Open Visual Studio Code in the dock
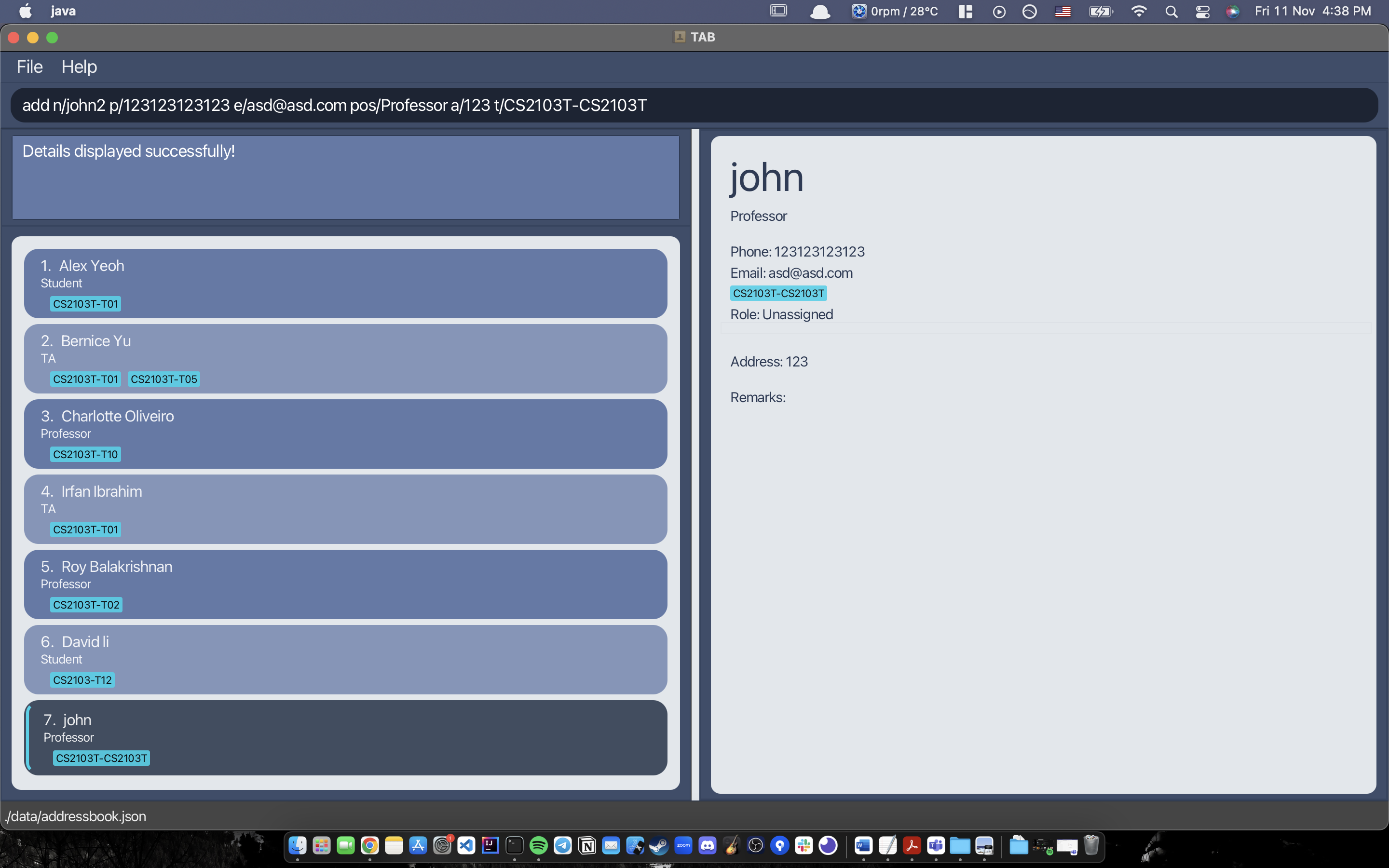Screen dimensions: 1389x868 pos(466,845)
